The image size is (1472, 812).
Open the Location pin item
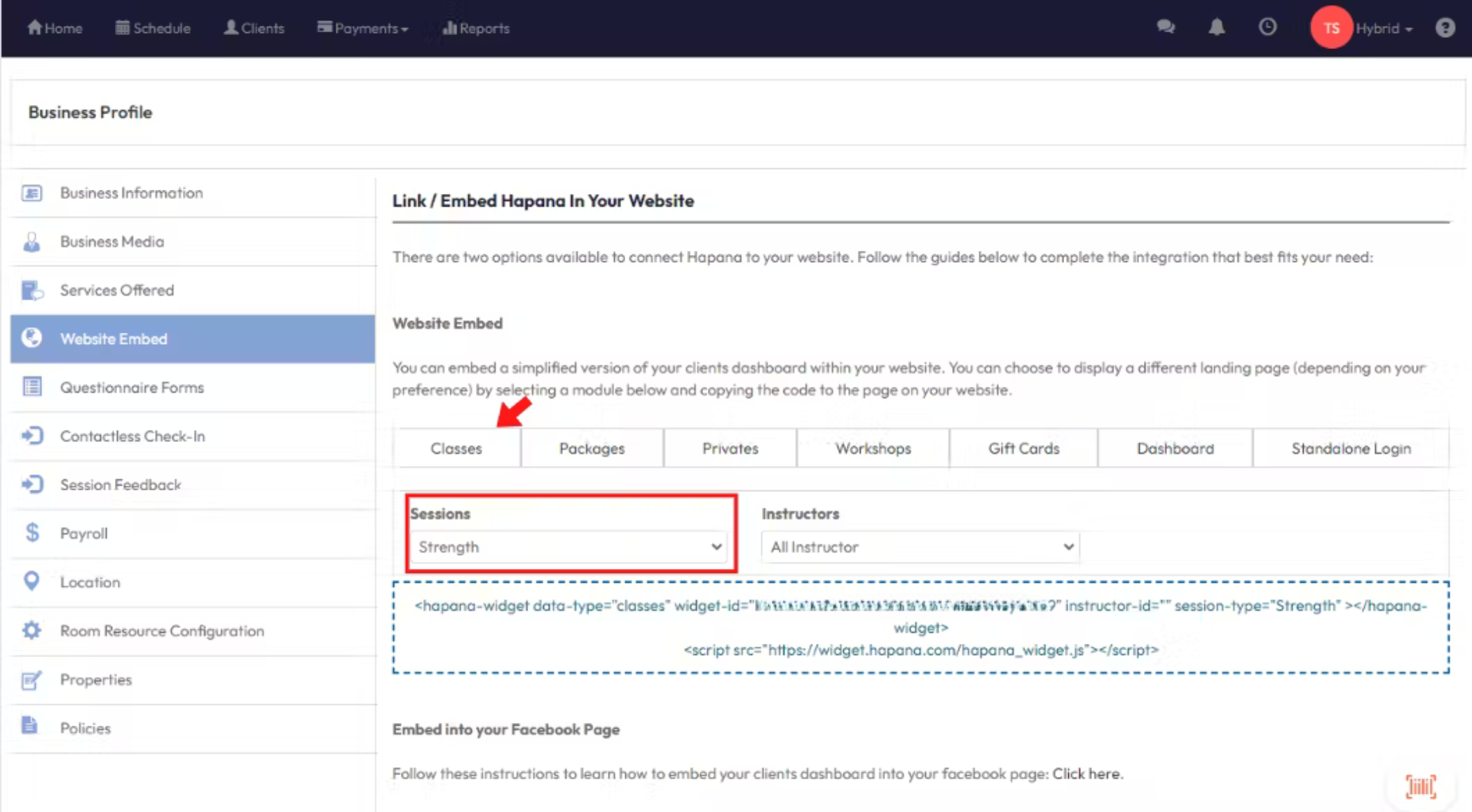click(90, 582)
